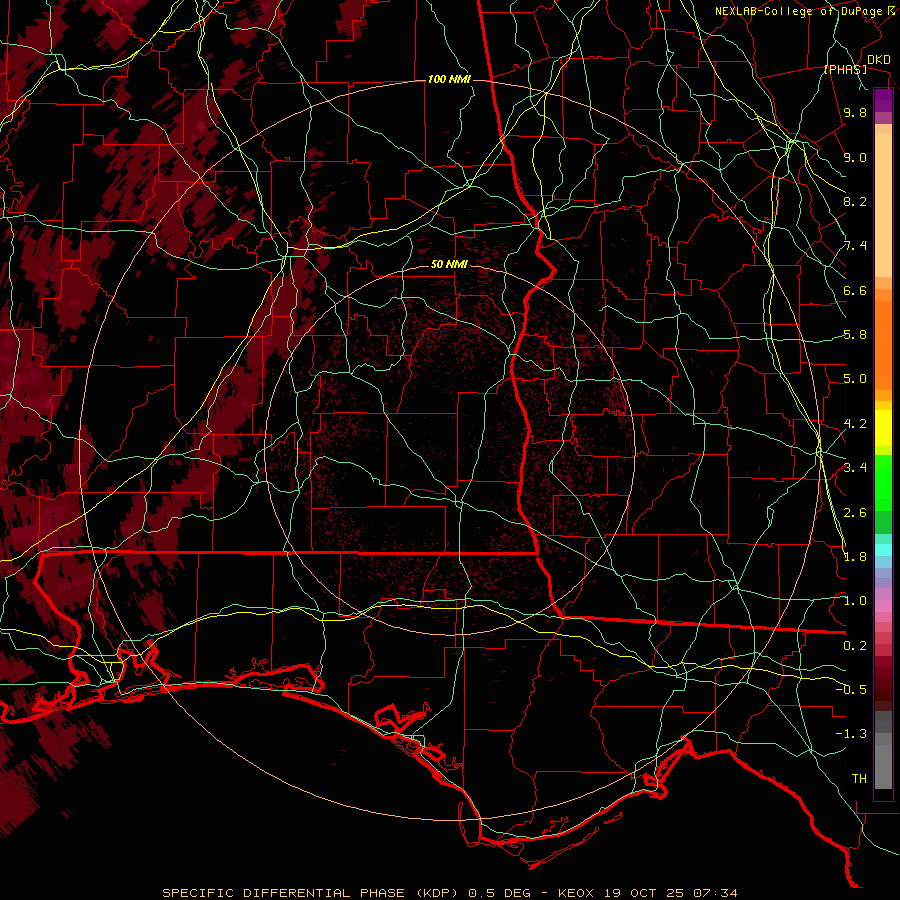Pick the pink swatch beside 1.0
Screen dimensions: 900x900
click(883, 606)
